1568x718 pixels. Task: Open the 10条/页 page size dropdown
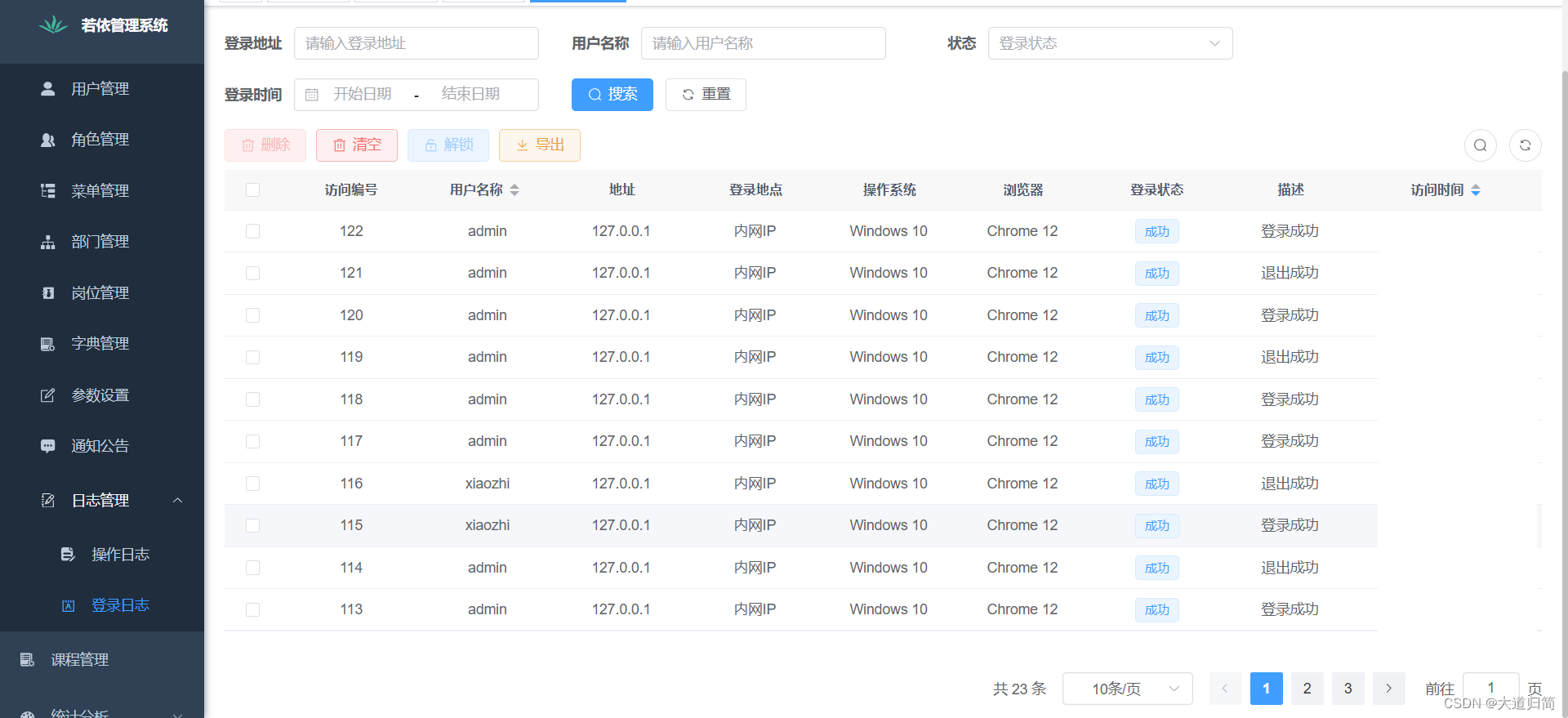(1128, 689)
